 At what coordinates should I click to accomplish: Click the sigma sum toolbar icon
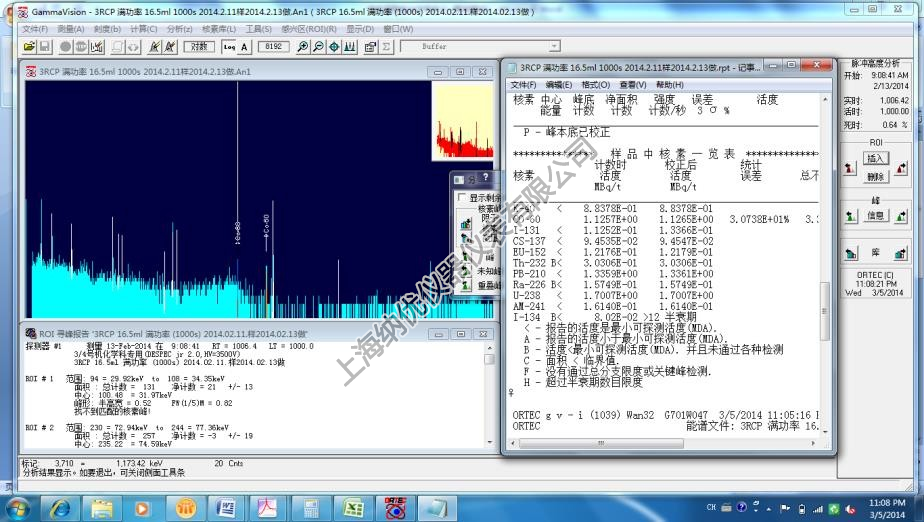tap(387, 47)
